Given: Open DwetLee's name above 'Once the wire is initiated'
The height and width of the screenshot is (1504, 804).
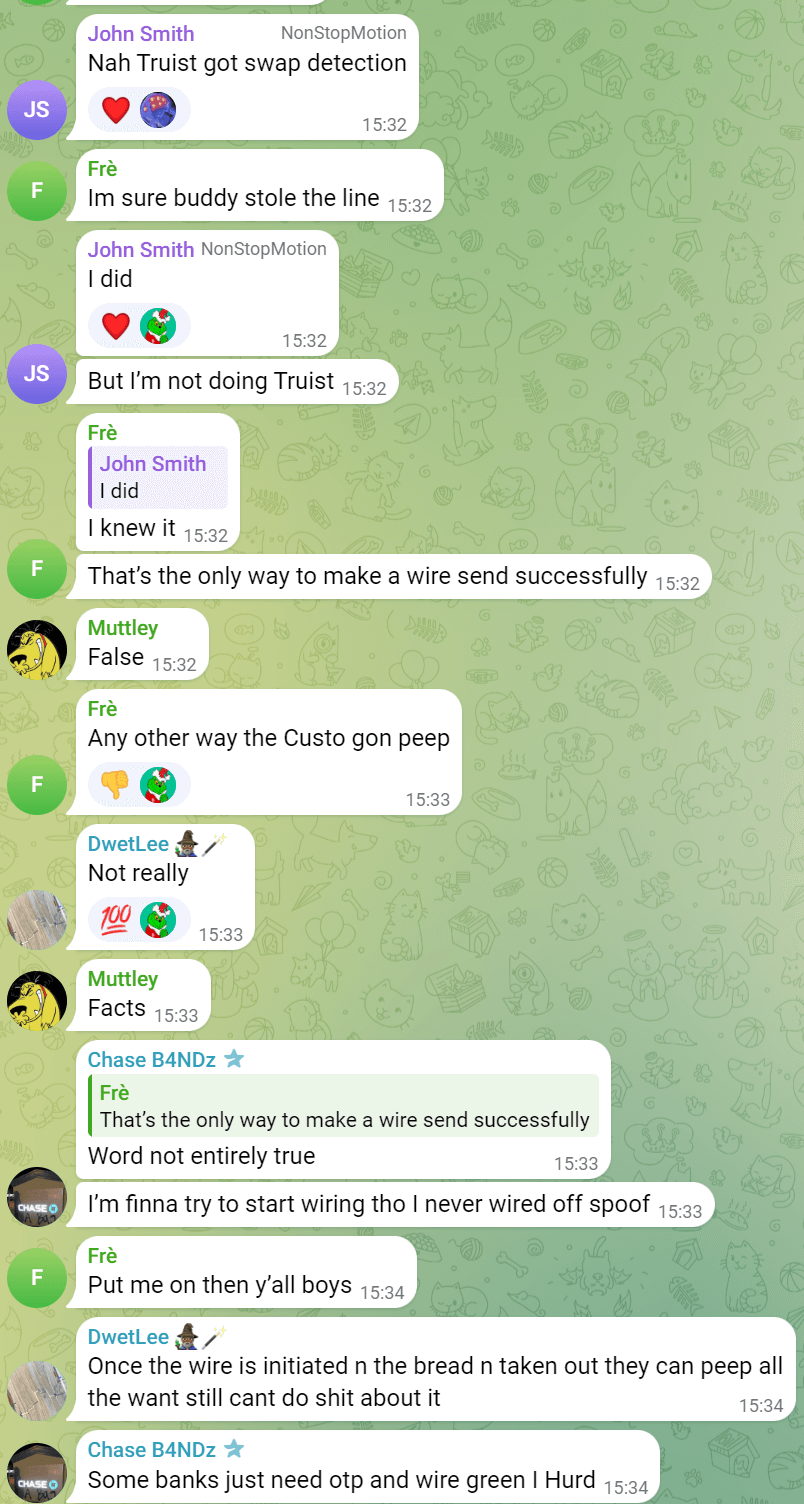Looking at the screenshot, I should (x=128, y=1337).
